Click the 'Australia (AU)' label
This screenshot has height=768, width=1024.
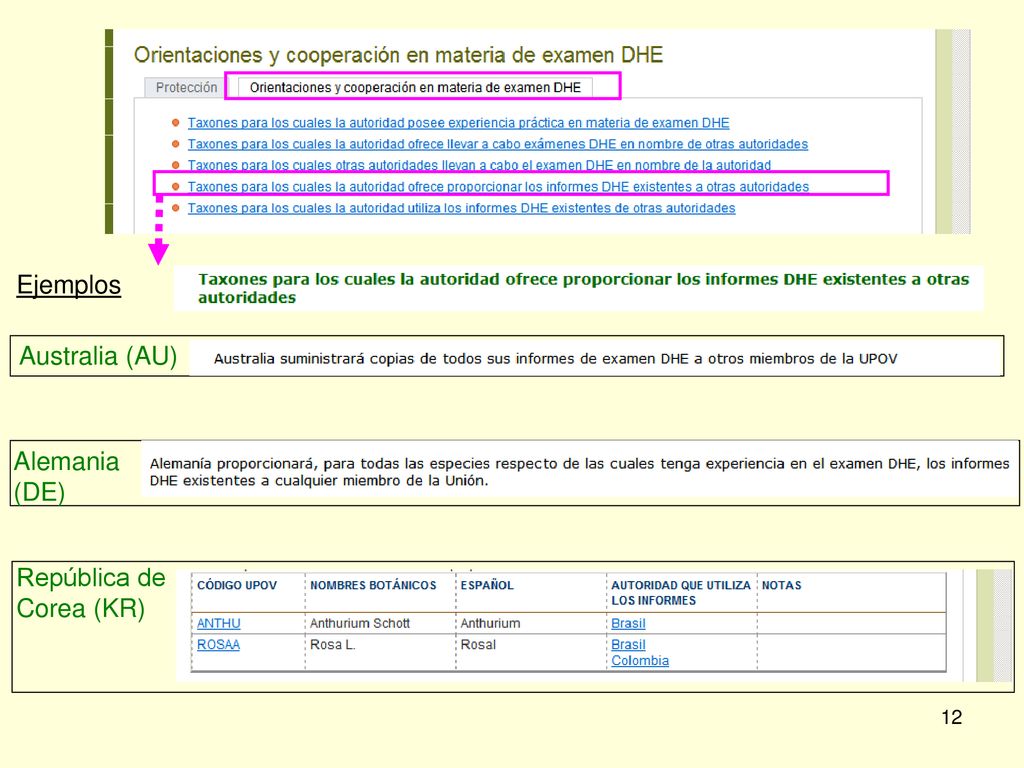tap(98, 356)
